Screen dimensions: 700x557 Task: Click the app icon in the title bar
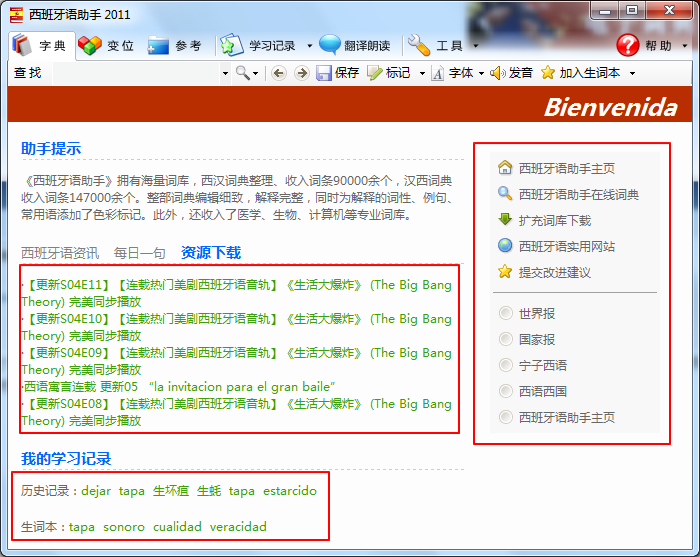coord(17,15)
